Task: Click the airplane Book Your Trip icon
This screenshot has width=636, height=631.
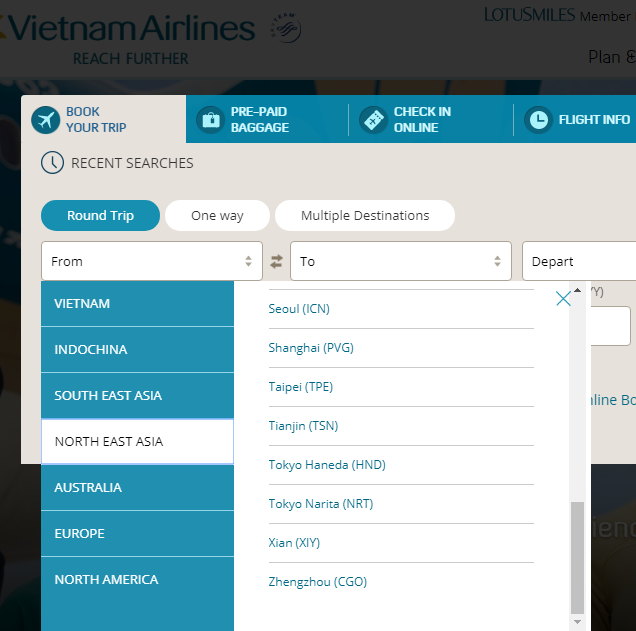Action: click(45, 120)
